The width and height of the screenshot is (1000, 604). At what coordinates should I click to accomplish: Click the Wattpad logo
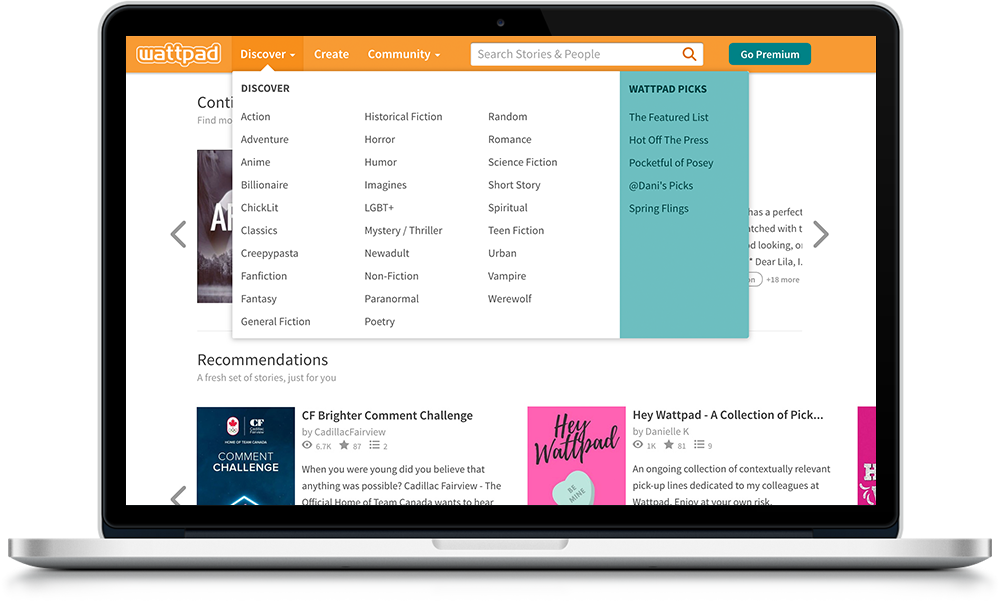pyautogui.click(x=179, y=54)
